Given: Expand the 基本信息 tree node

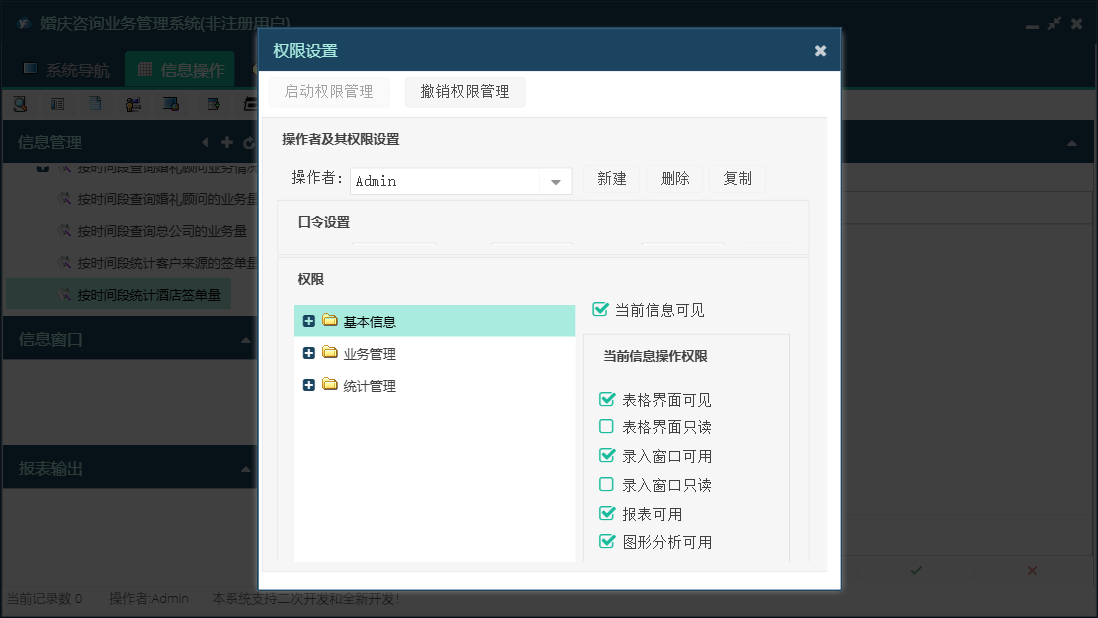Looking at the screenshot, I should [x=308, y=321].
